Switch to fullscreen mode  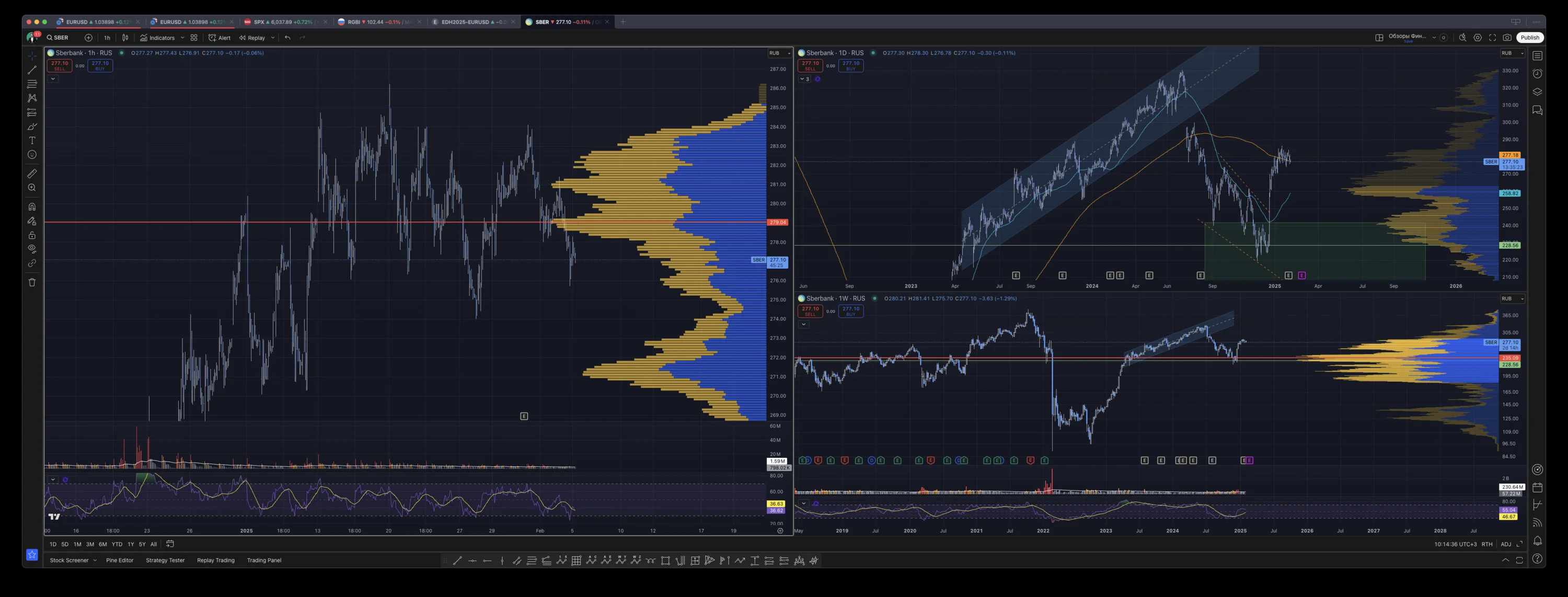point(1493,38)
